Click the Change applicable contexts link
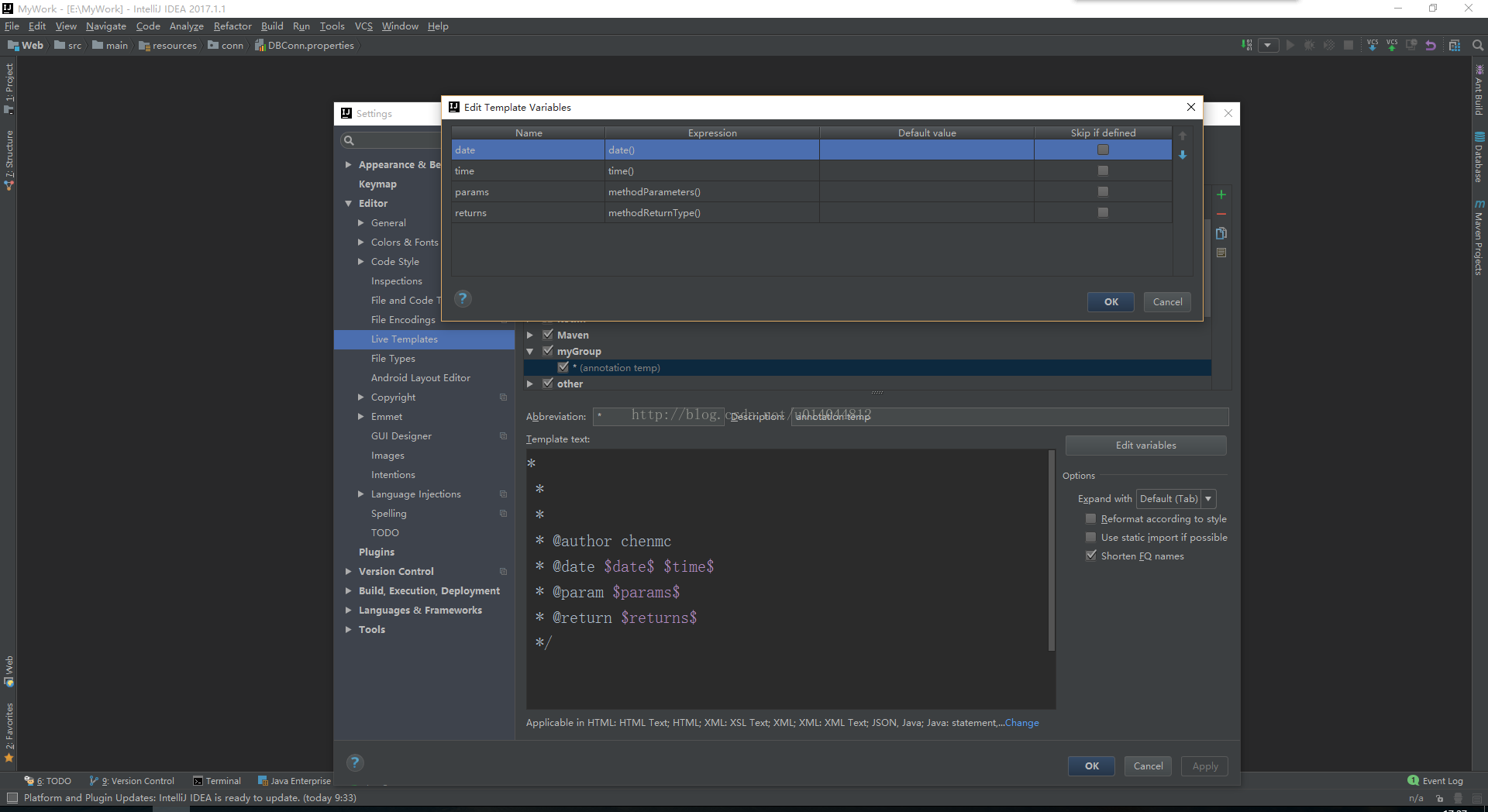 [x=1021, y=723]
